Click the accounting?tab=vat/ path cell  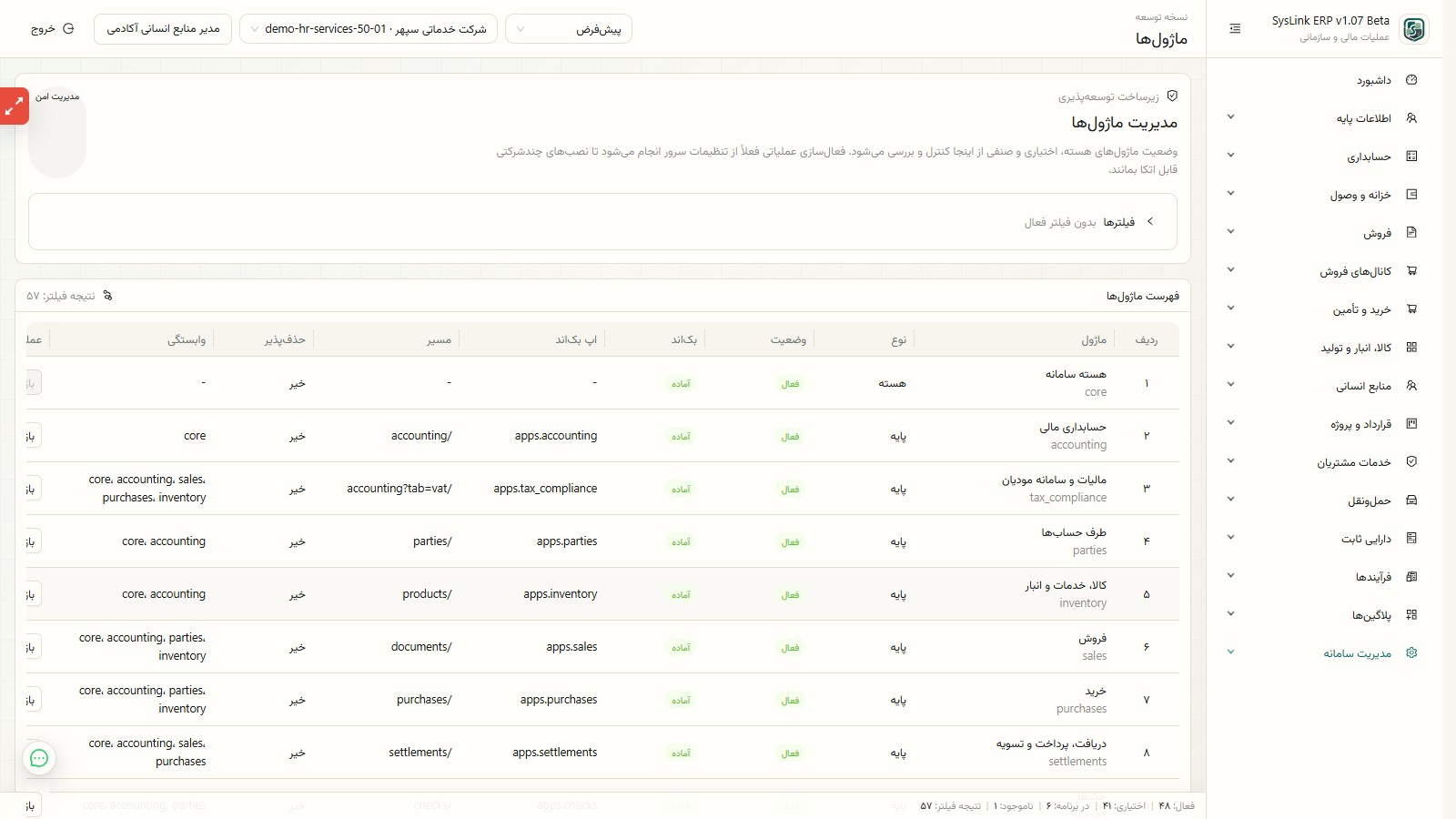click(399, 489)
